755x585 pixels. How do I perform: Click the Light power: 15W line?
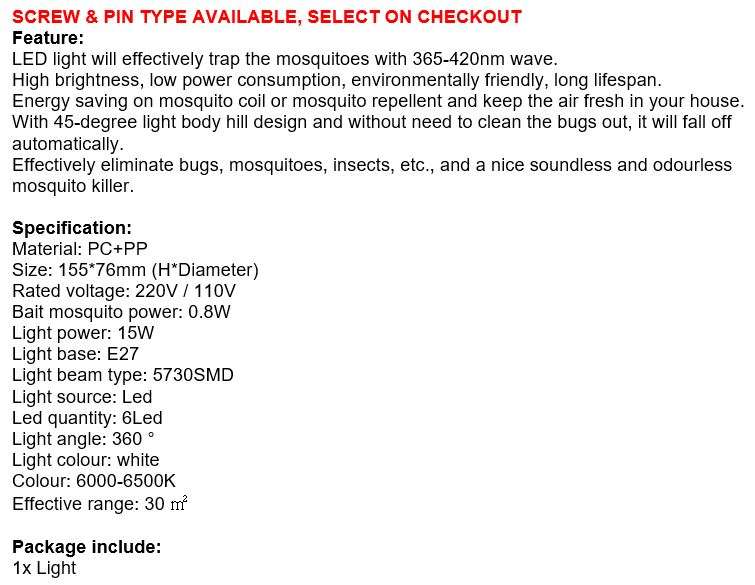coord(84,333)
